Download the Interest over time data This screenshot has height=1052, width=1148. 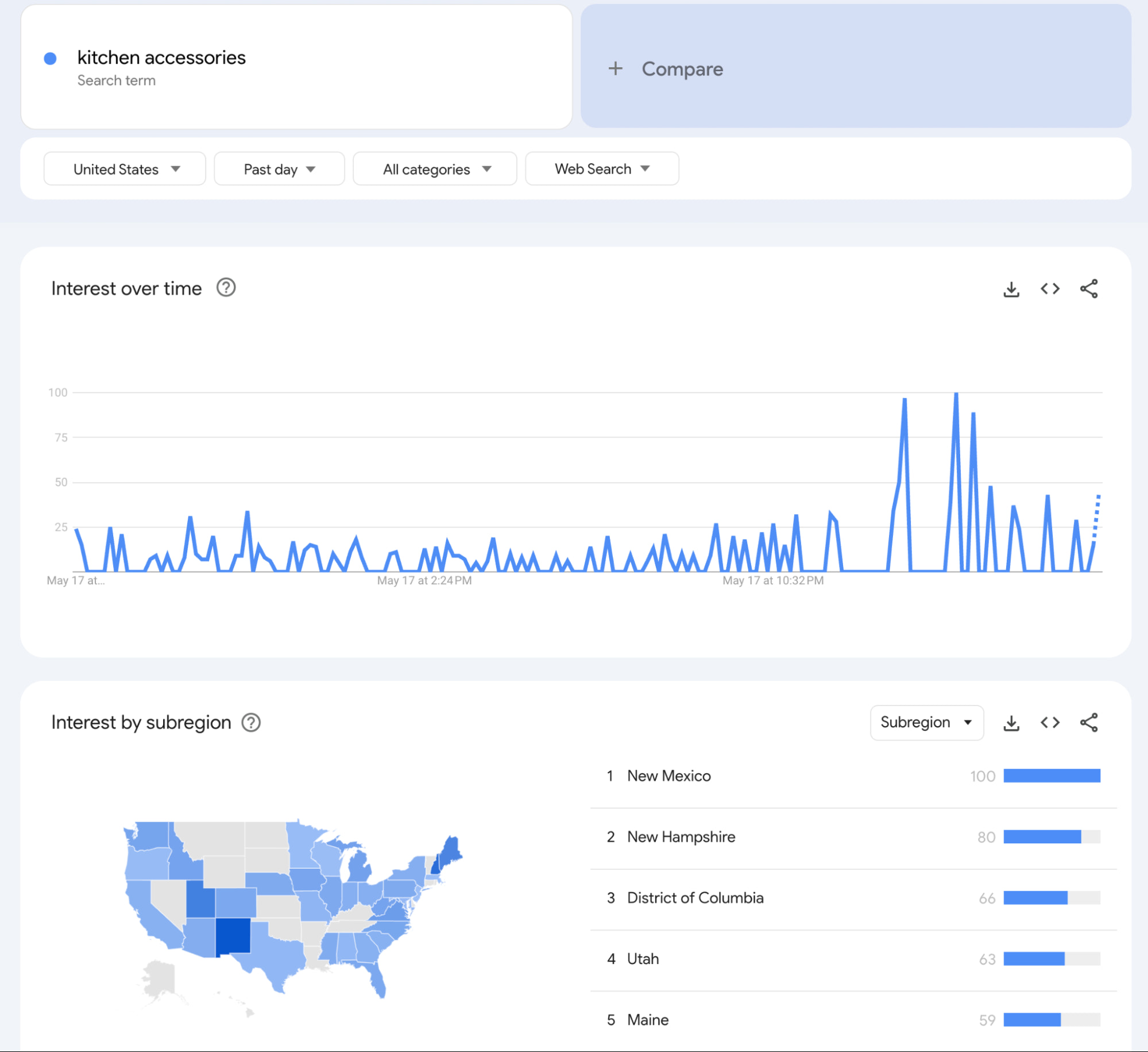(1011, 289)
